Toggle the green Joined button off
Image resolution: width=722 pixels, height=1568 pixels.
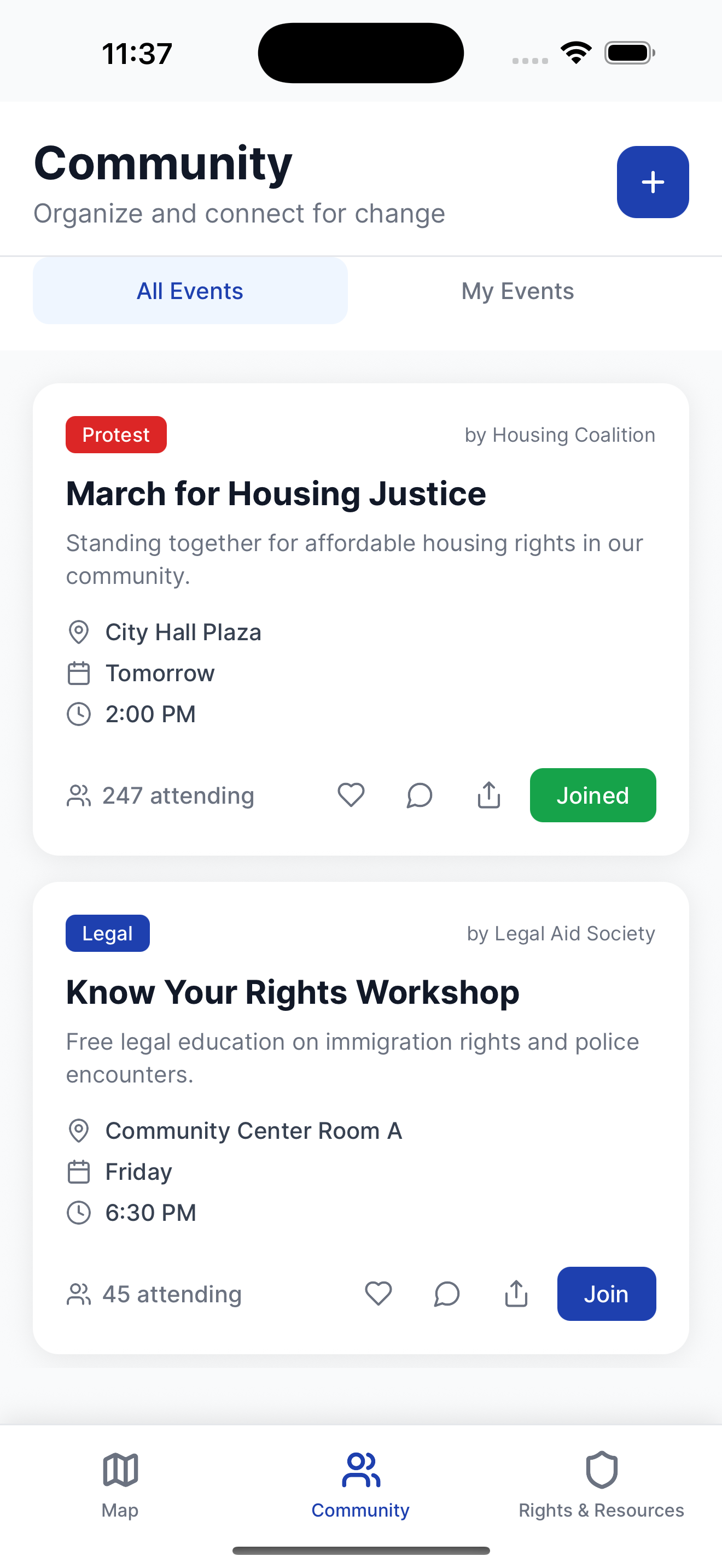pos(593,795)
